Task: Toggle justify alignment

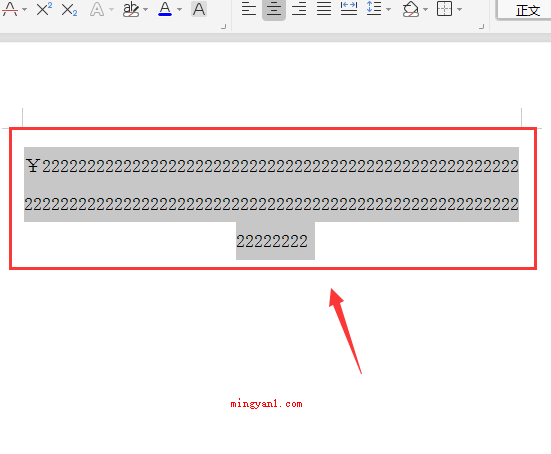Action: point(324,9)
